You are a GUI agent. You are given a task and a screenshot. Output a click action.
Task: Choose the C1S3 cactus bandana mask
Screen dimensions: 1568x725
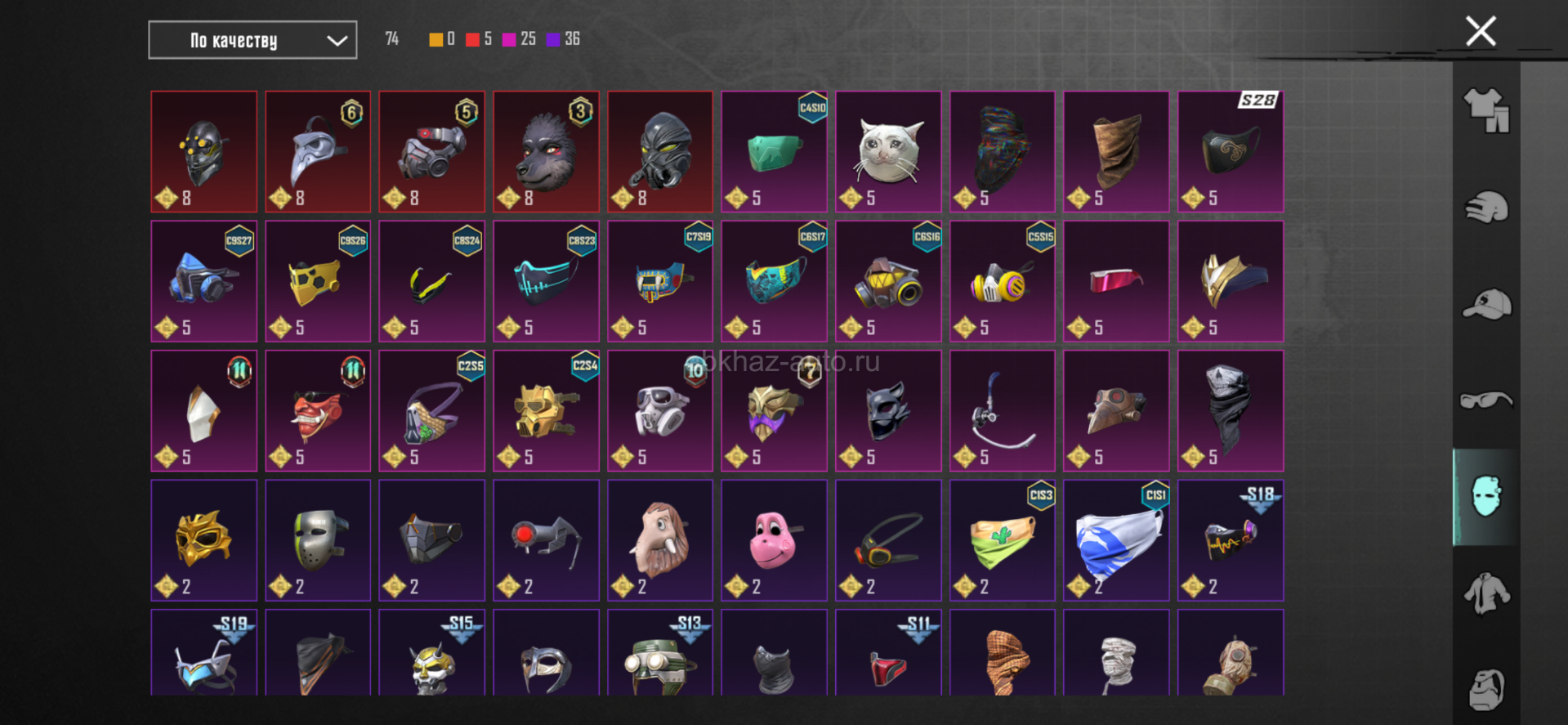(x=1002, y=540)
